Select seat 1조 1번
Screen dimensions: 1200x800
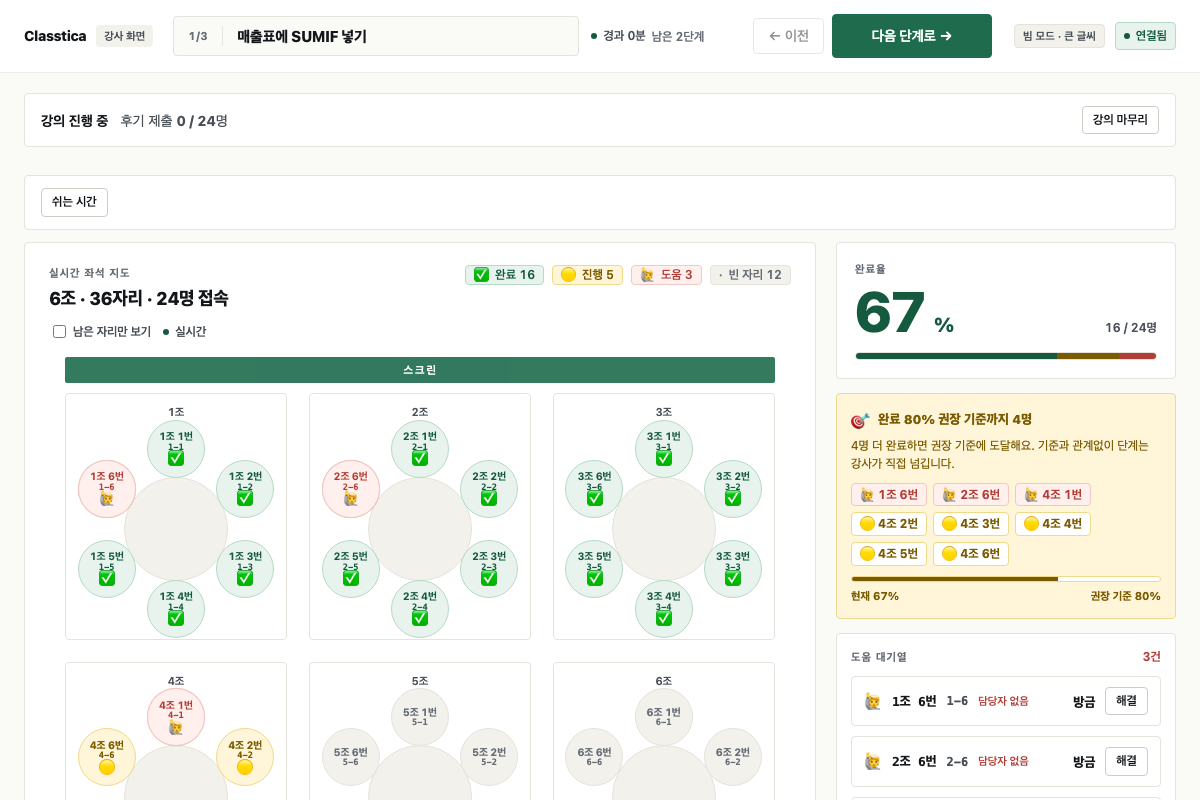click(x=176, y=449)
